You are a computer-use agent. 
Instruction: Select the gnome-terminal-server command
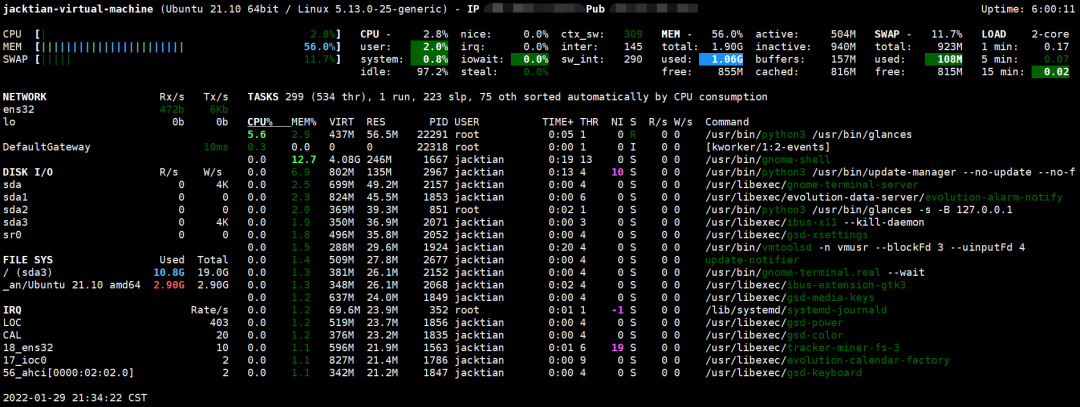click(811, 185)
